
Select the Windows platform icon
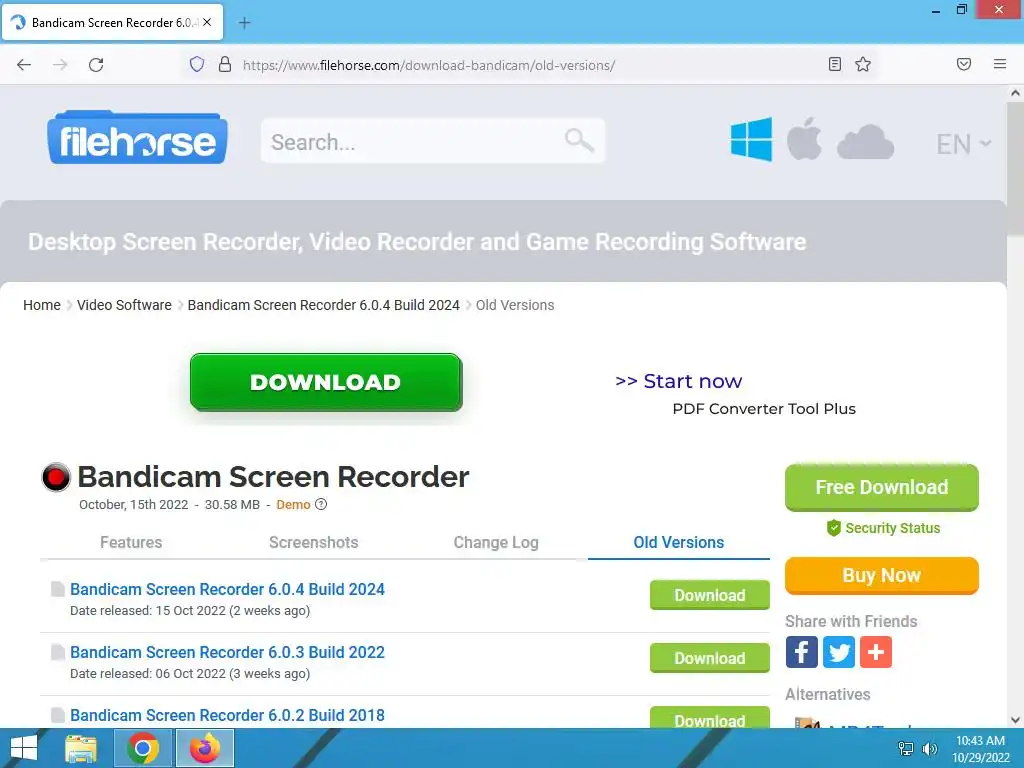pos(751,139)
